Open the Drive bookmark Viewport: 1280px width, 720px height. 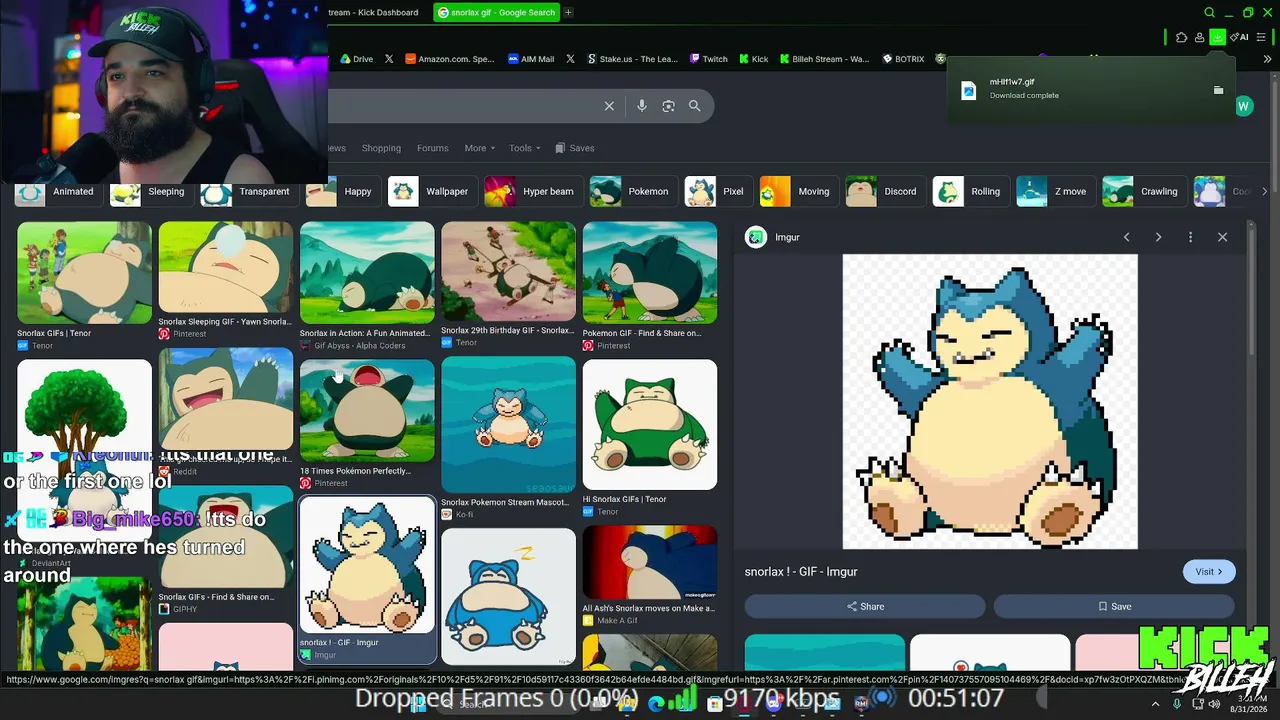356,59
